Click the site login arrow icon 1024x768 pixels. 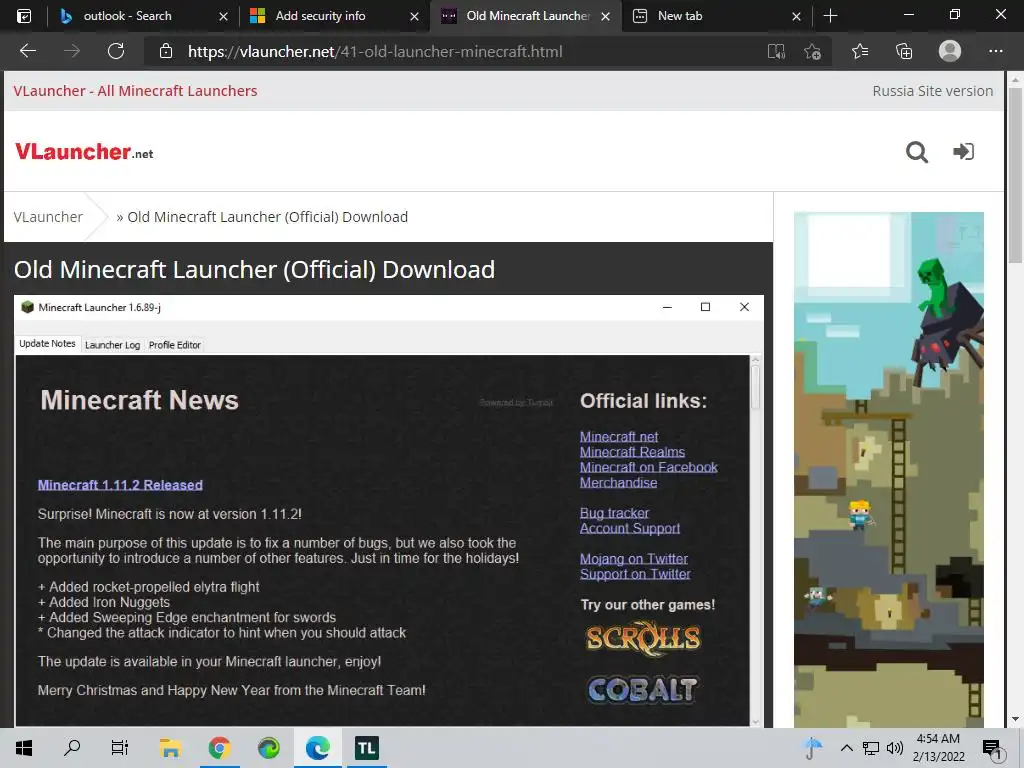tap(963, 152)
